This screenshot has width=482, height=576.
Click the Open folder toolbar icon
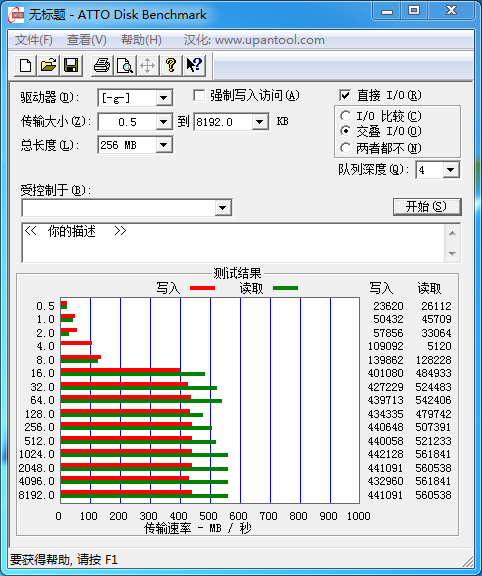(48, 66)
